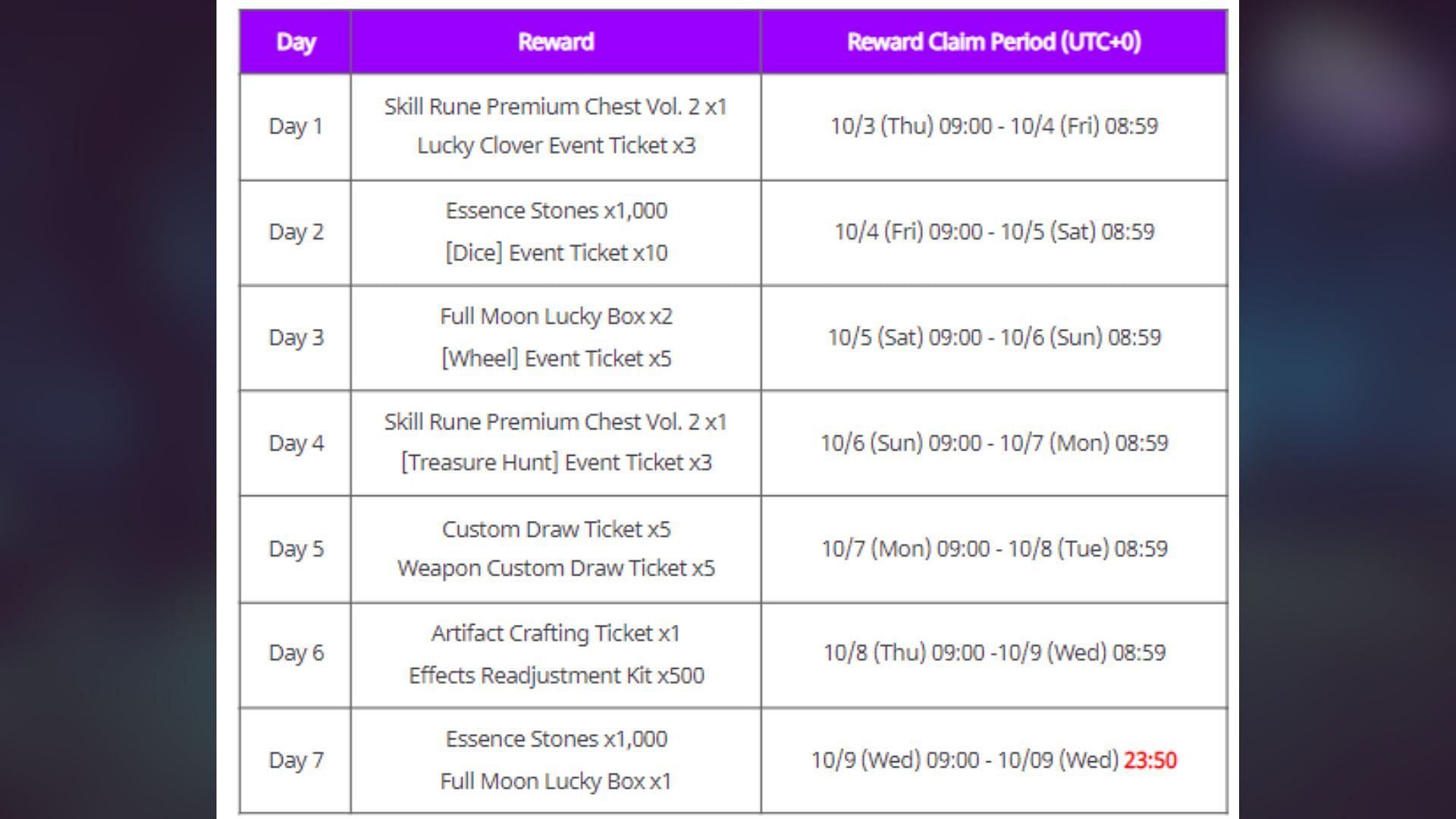
Task: Click the 10/6 (Sun) 09:00 claim period
Action: pyautogui.click(x=993, y=443)
